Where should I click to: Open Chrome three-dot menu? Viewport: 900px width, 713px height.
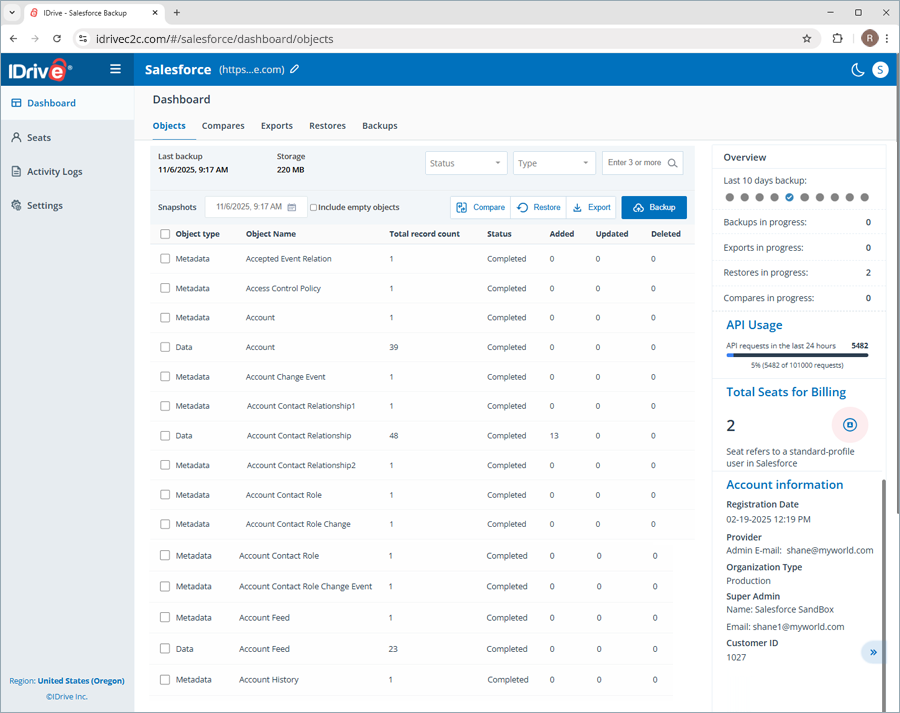tap(887, 38)
